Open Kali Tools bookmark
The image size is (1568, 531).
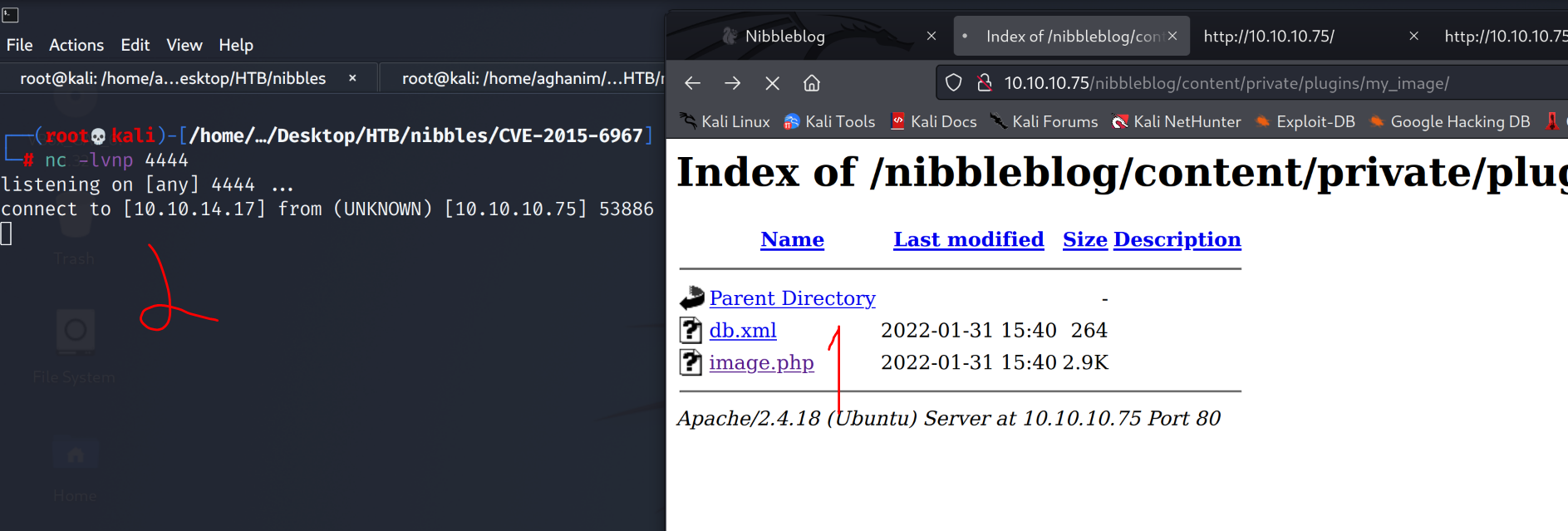pyautogui.click(x=829, y=121)
